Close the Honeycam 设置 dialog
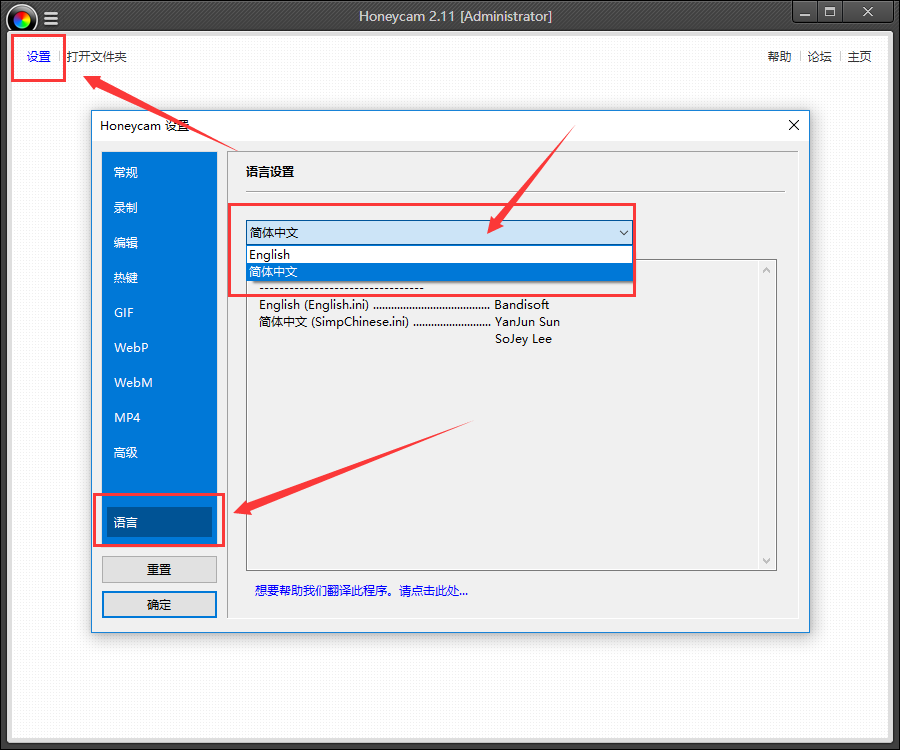The image size is (900, 750). 793,126
